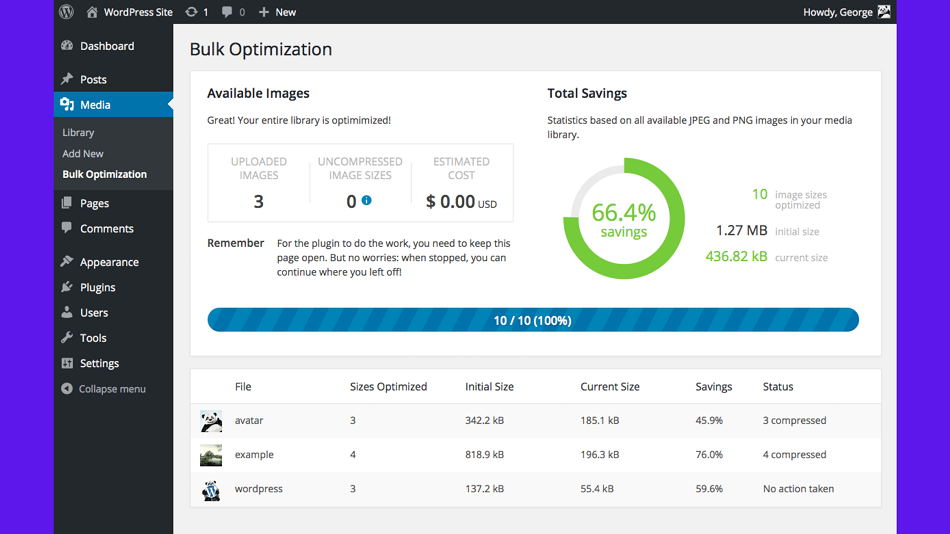Click Howdy, George account link
This screenshot has width=950, height=534.
point(838,12)
